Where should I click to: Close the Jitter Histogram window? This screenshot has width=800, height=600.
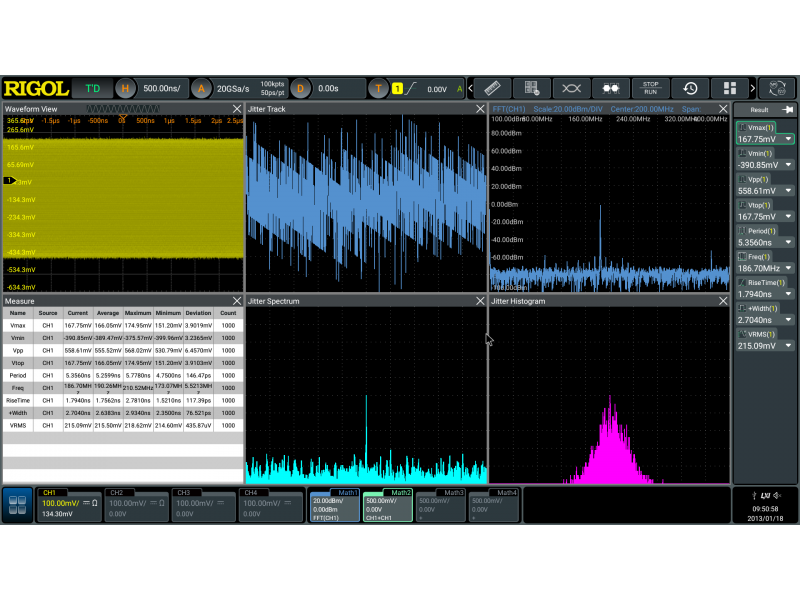pyautogui.click(x=723, y=300)
